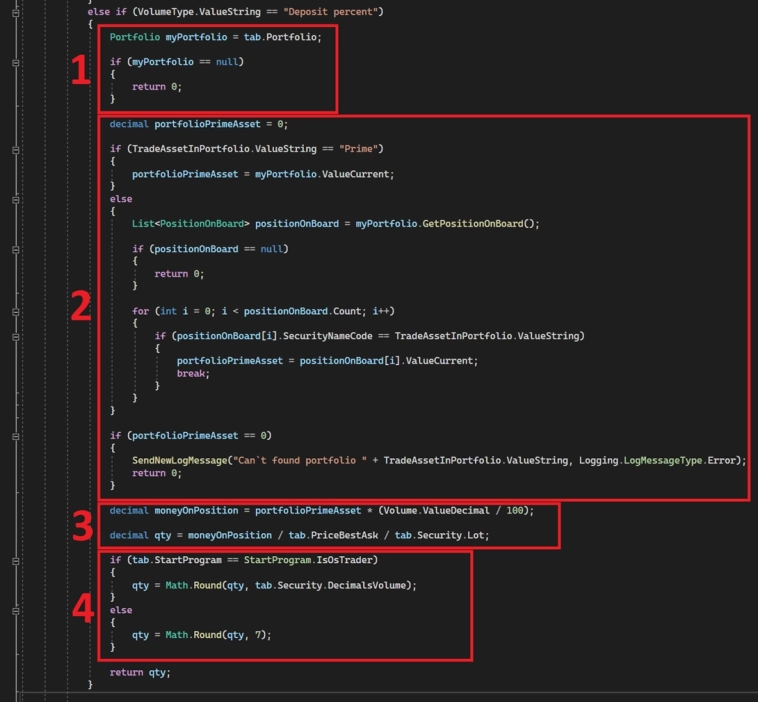Image resolution: width=758 pixels, height=702 pixels.
Task: Collapse the 'for (int i = 0' loop fold marker
Action: (x=15, y=312)
